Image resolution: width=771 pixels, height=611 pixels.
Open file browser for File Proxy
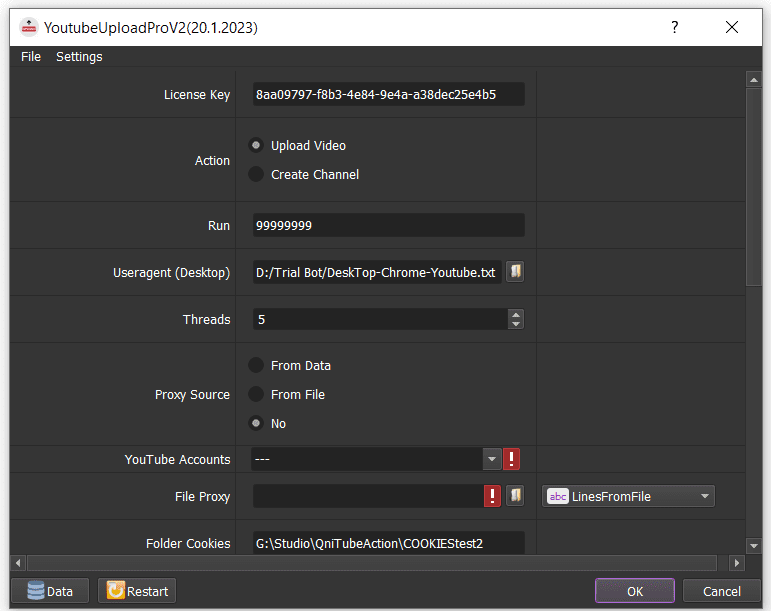point(515,495)
